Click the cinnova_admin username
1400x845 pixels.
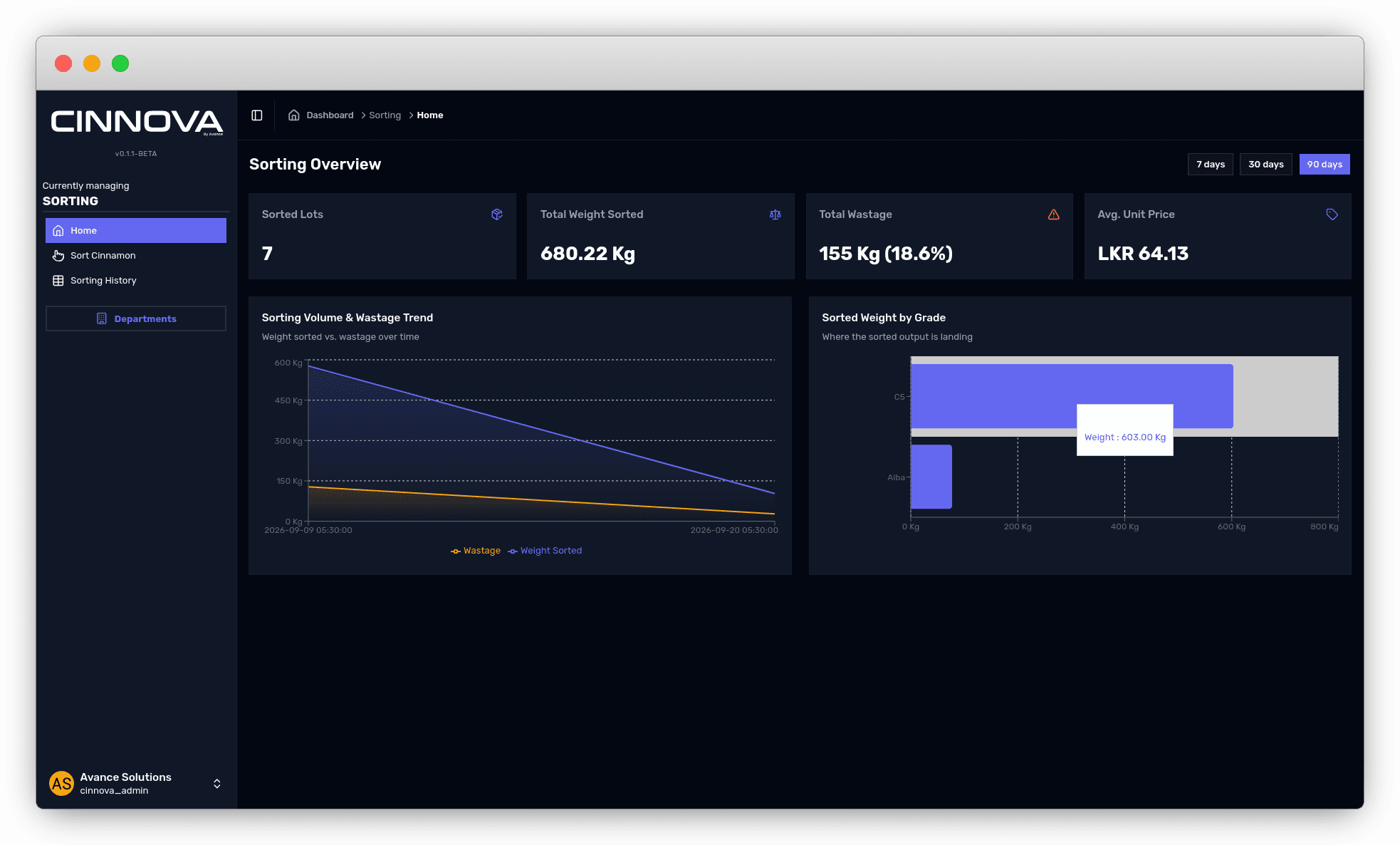coord(114,791)
